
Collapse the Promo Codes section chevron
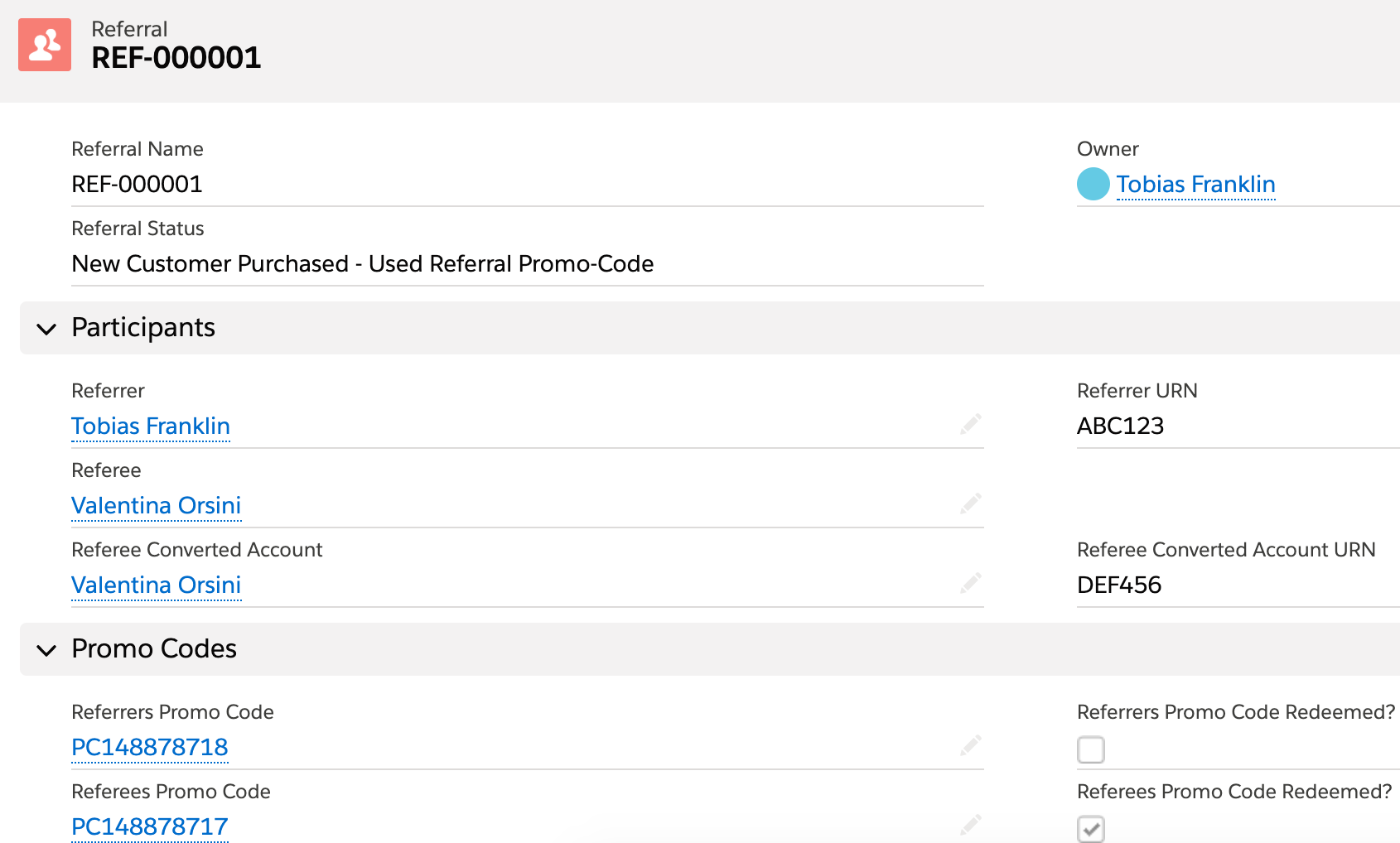[x=46, y=650]
